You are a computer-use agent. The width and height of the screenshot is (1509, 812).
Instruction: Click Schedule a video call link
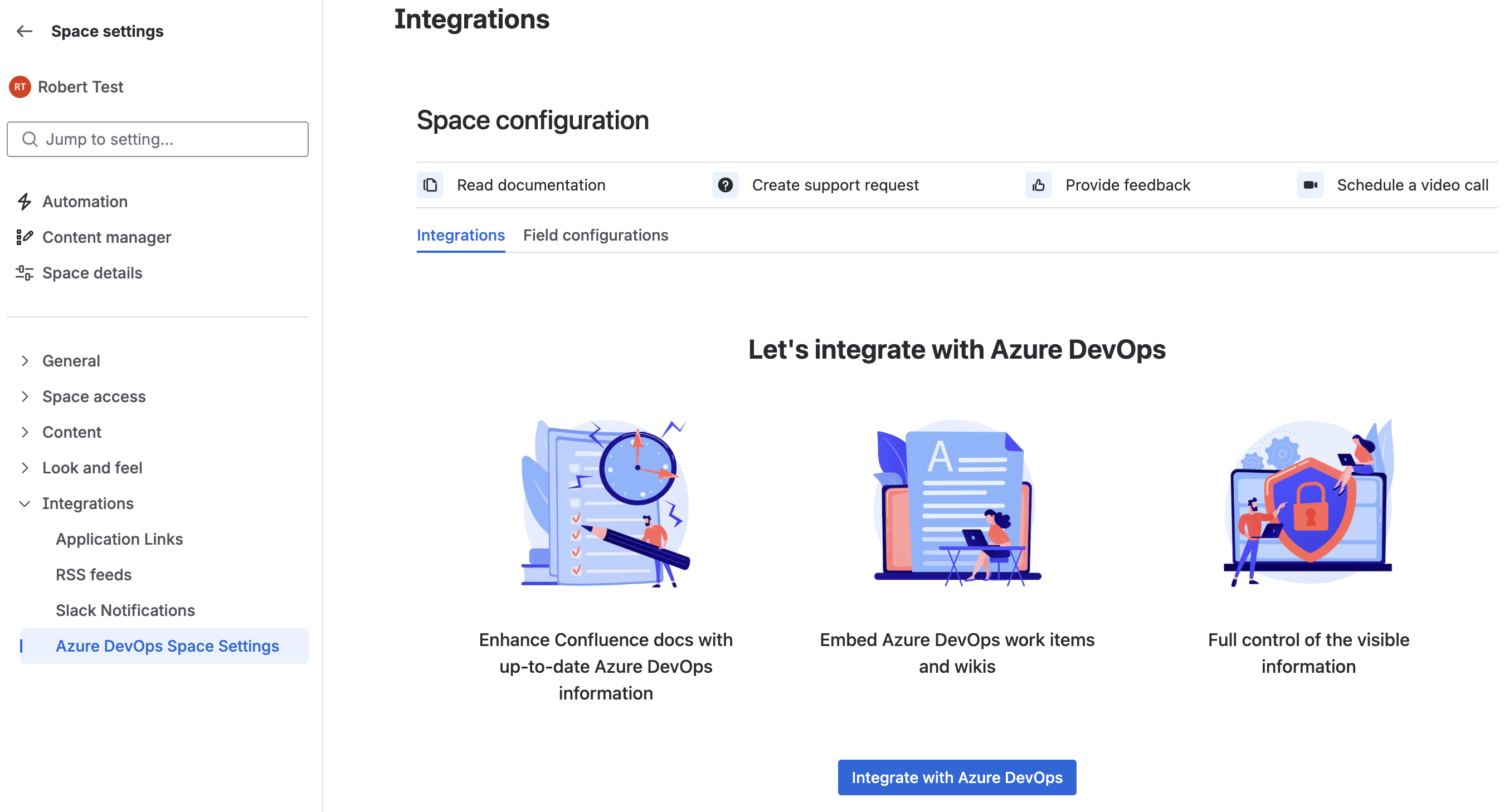[1413, 185]
